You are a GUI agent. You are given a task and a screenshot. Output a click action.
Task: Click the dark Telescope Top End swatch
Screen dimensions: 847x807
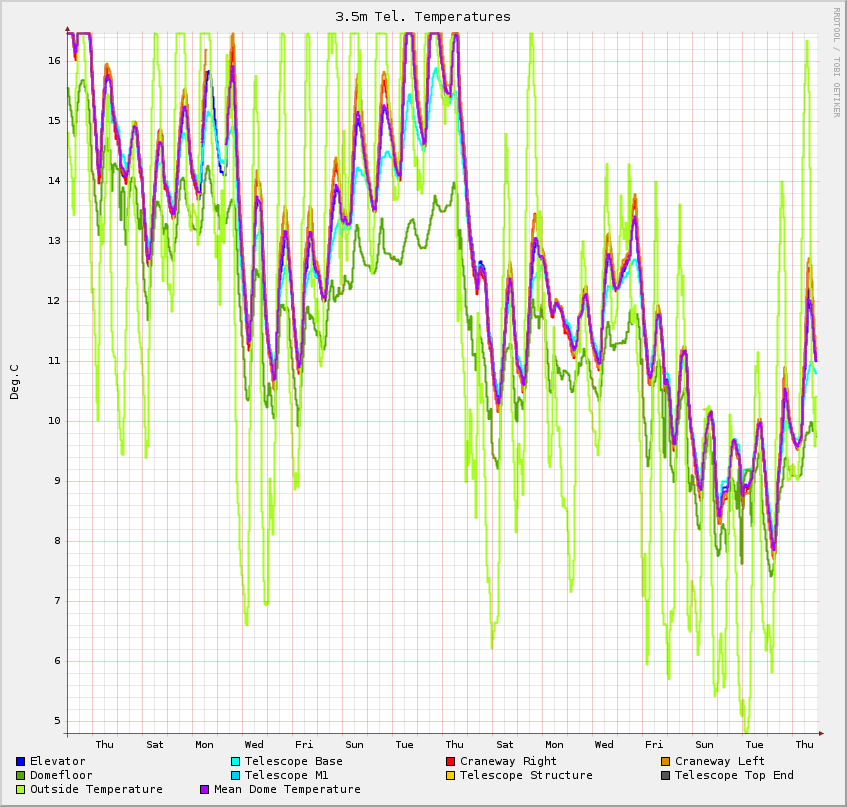click(x=665, y=775)
